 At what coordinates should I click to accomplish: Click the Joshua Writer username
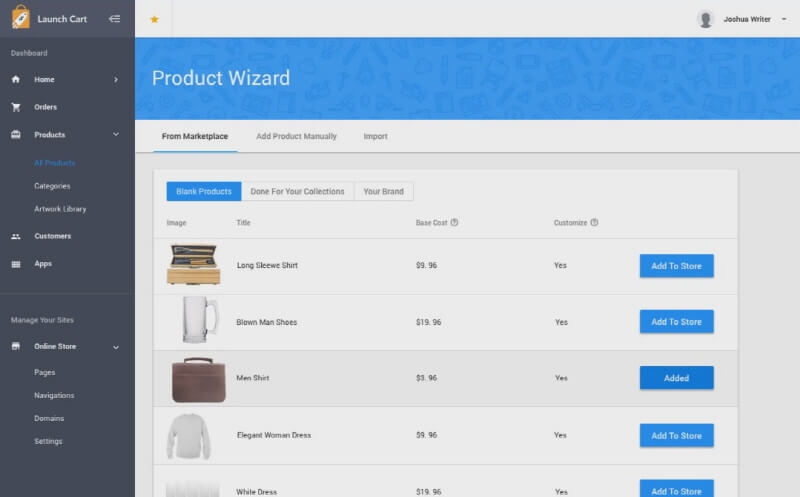click(x=747, y=19)
